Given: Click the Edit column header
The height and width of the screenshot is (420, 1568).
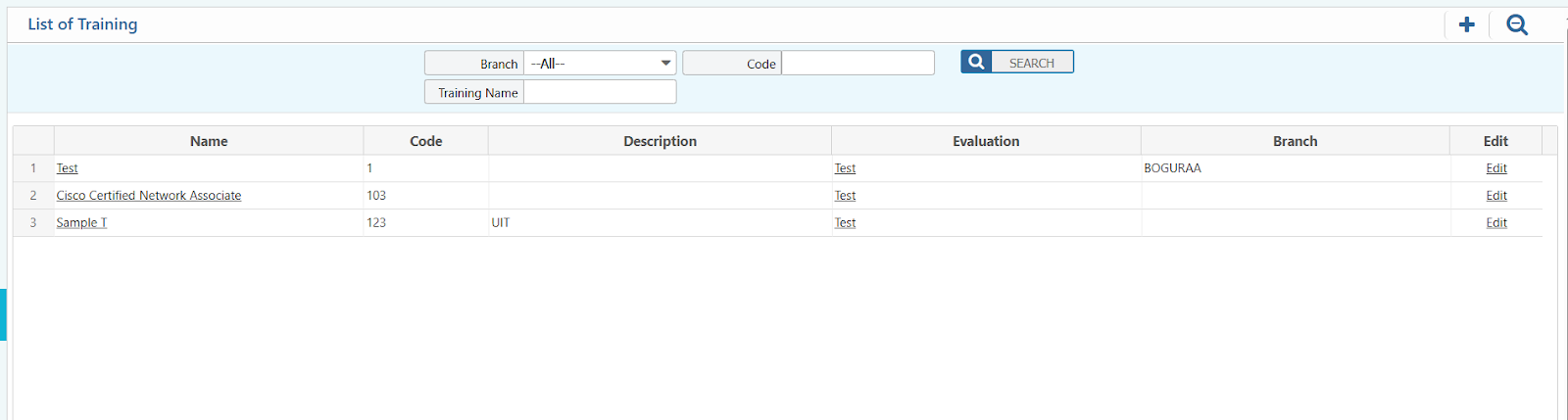Looking at the screenshot, I should (1495, 141).
